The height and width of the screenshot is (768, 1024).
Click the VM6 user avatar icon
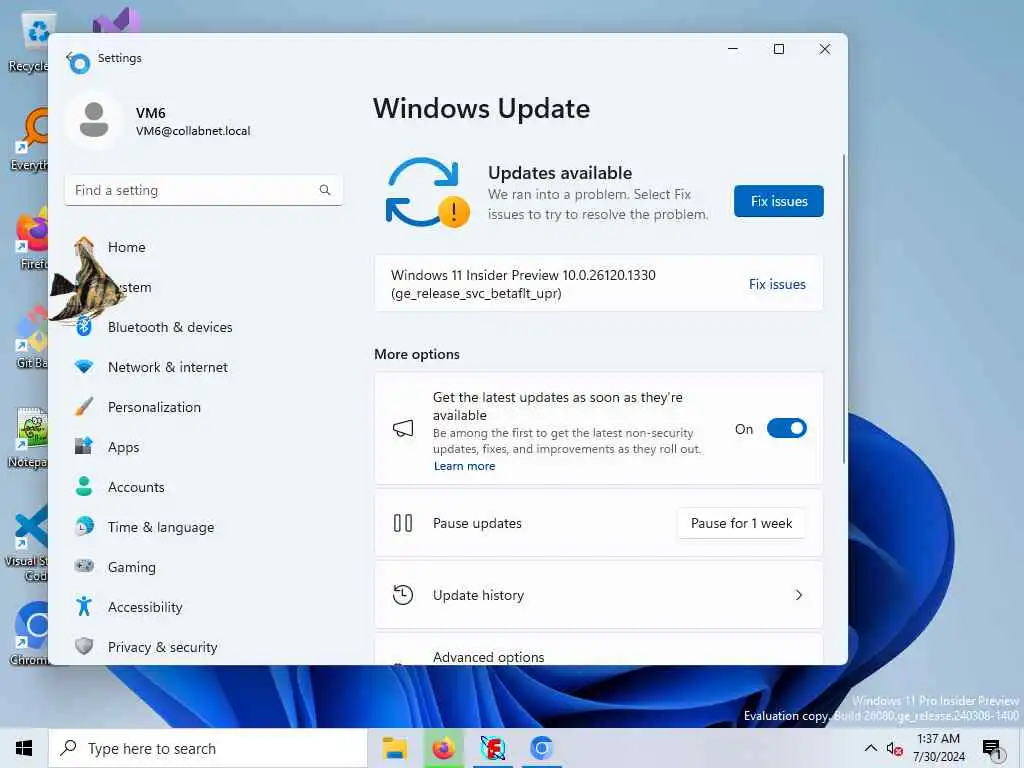94,121
